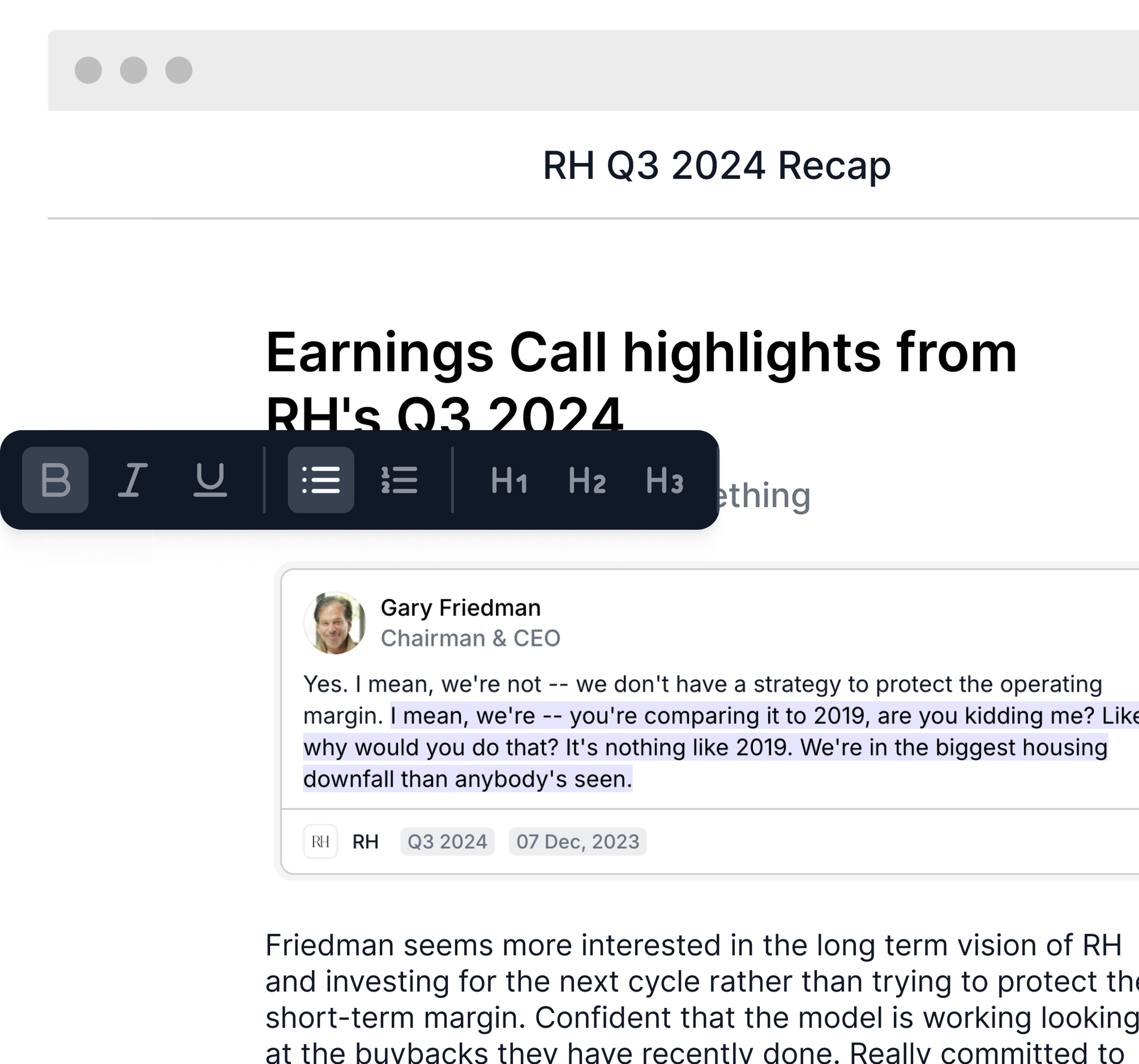Apply underline formatting
The height and width of the screenshot is (1064, 1139).
[x=210, y=480]
